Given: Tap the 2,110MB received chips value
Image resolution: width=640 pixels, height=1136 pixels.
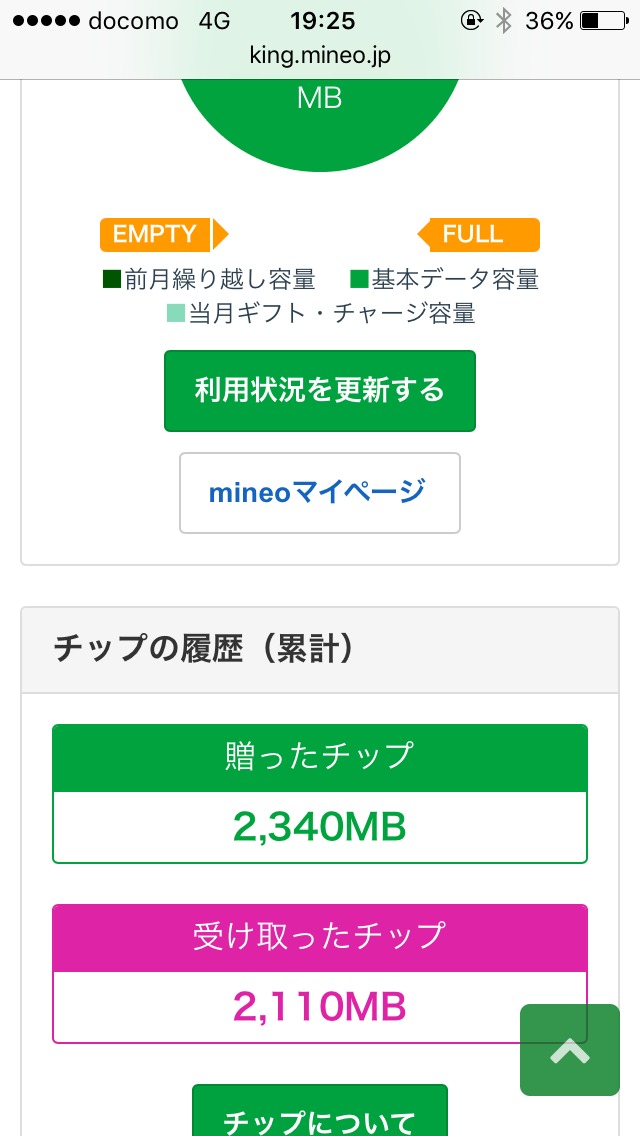Looking at the screenshot, I should 320,1007.
